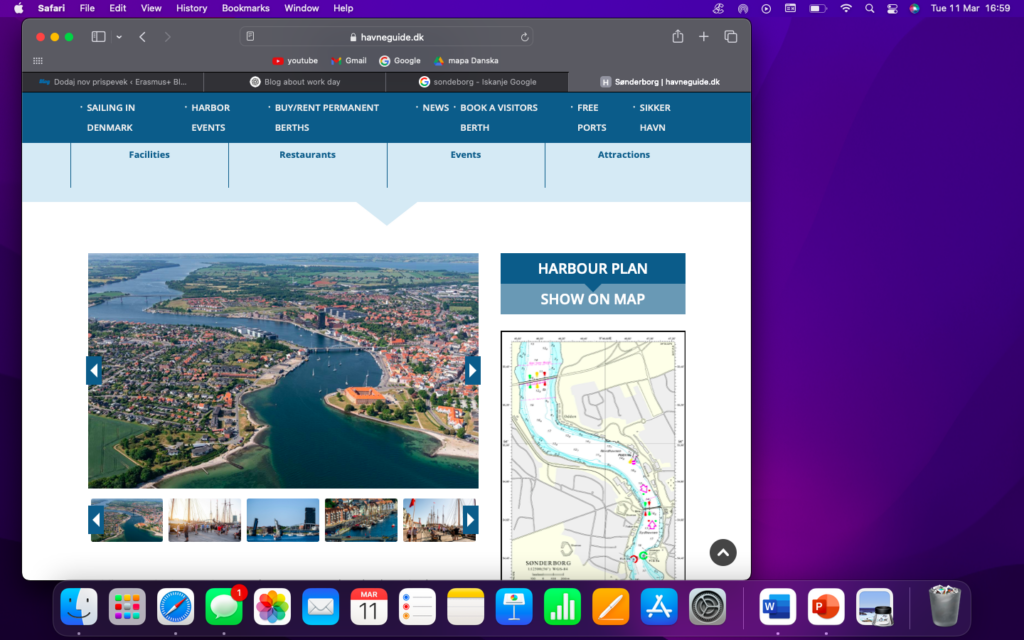Open the youtube bookmark in favorites bar
Viewport: 1024px width, 640px height.
coord(295,61)
